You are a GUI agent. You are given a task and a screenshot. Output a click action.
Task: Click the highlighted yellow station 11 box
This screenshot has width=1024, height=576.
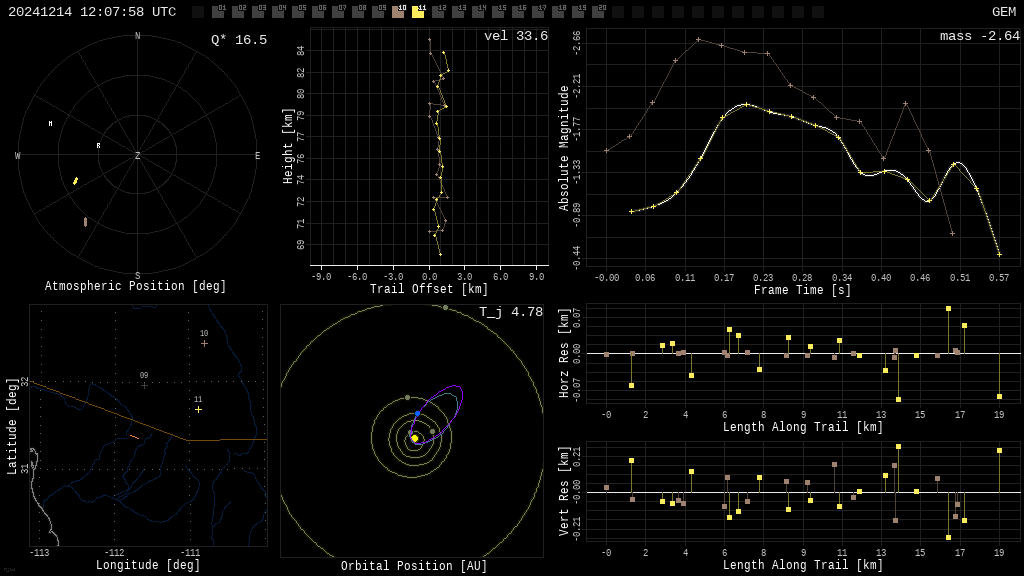click(x=418, y=12)
